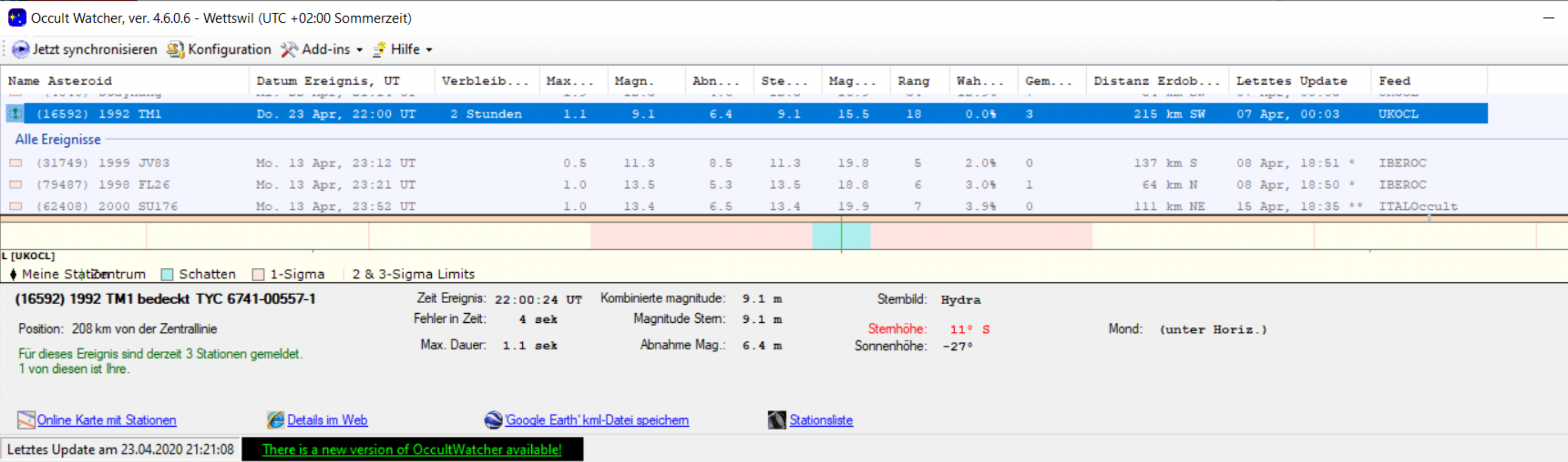
Task: Click the Google Earth globe icon
Action: [493, 420]
